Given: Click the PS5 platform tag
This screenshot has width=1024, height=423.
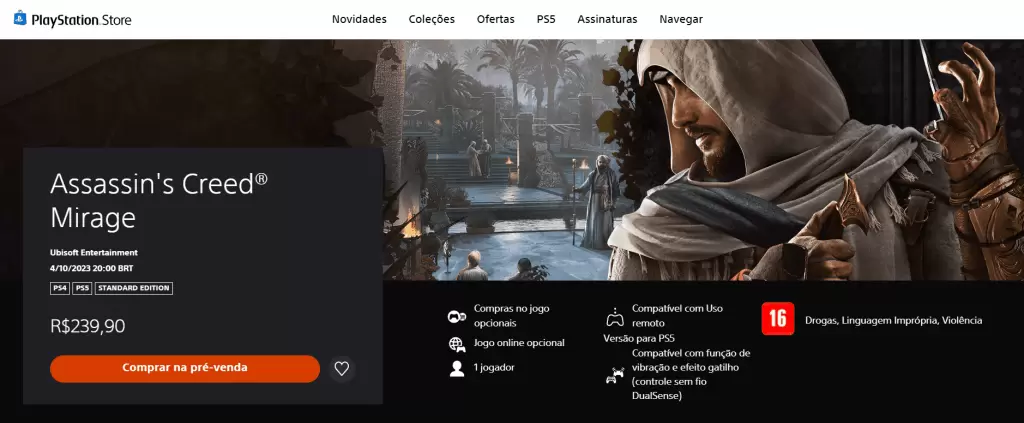Looking at the screenshot, I should pyautogui.click(x=82, y=288).
